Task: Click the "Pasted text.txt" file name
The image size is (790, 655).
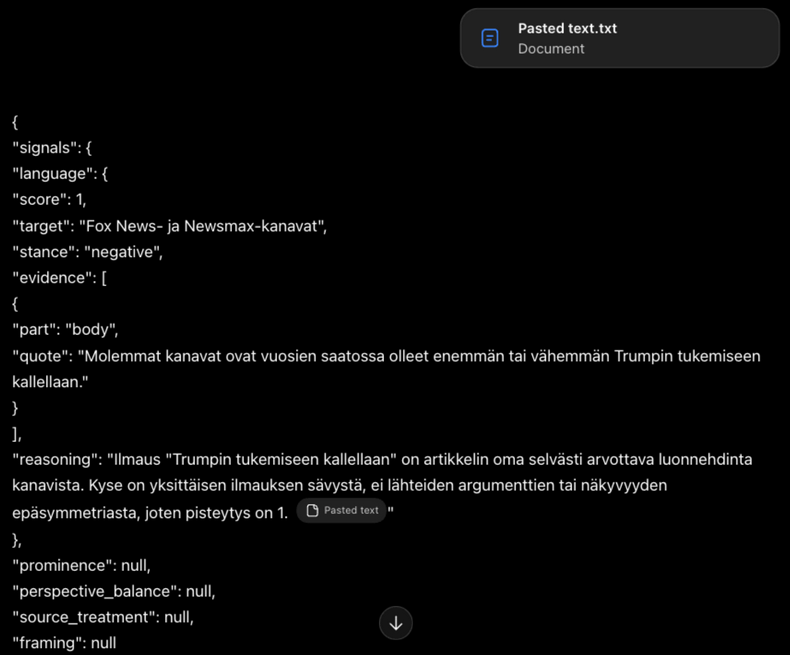Action: click(x=567, y=28)
